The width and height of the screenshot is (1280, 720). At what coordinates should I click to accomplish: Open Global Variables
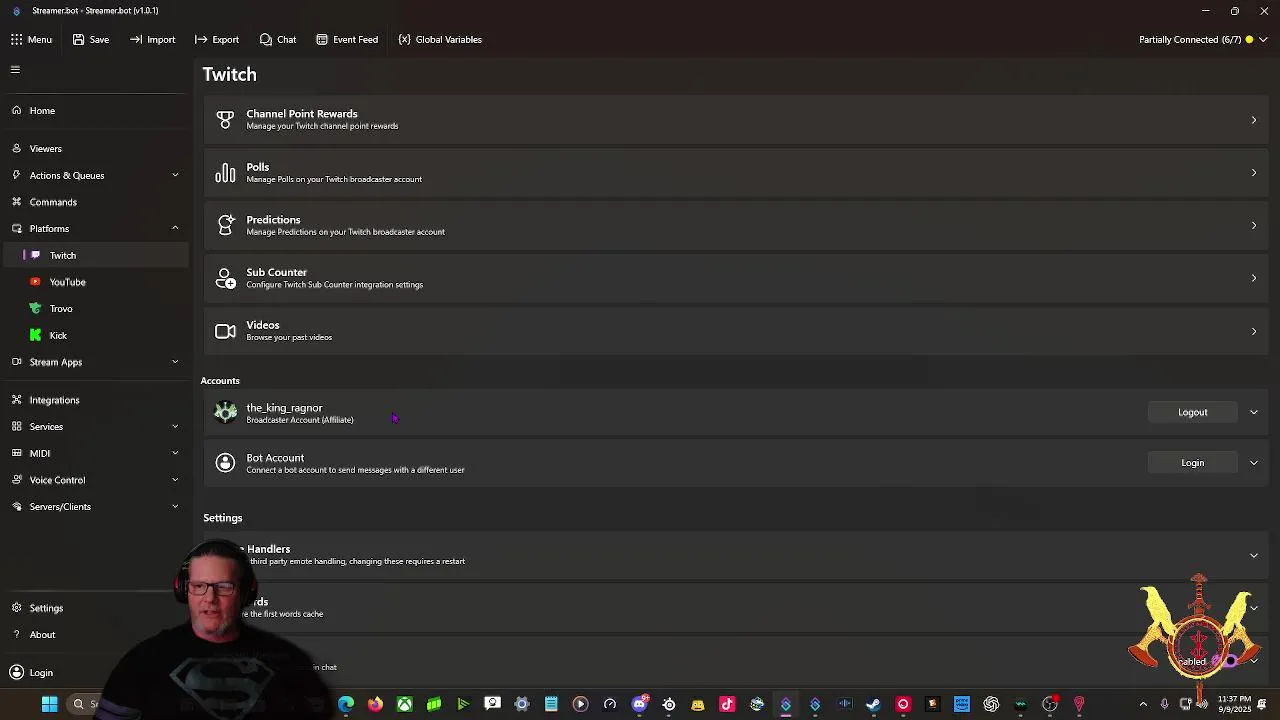point(439,39)
